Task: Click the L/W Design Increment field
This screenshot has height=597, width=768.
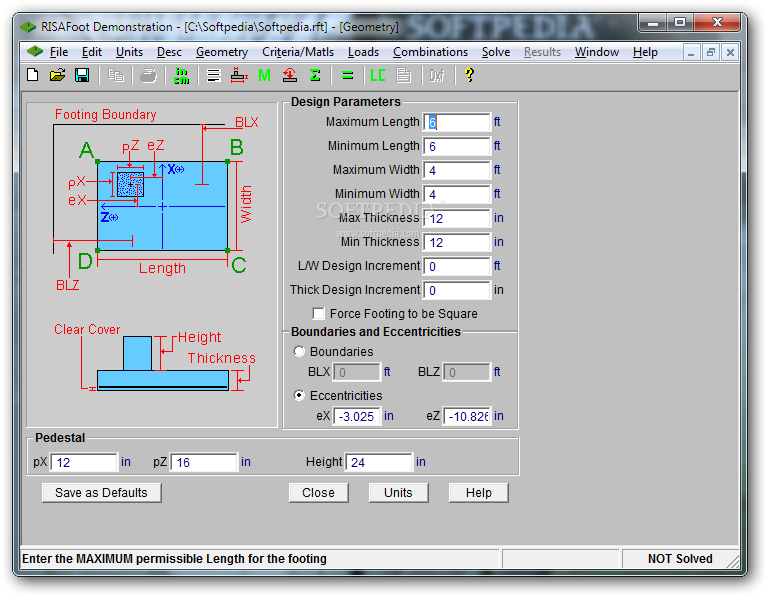Action: [x=456, y=266]
